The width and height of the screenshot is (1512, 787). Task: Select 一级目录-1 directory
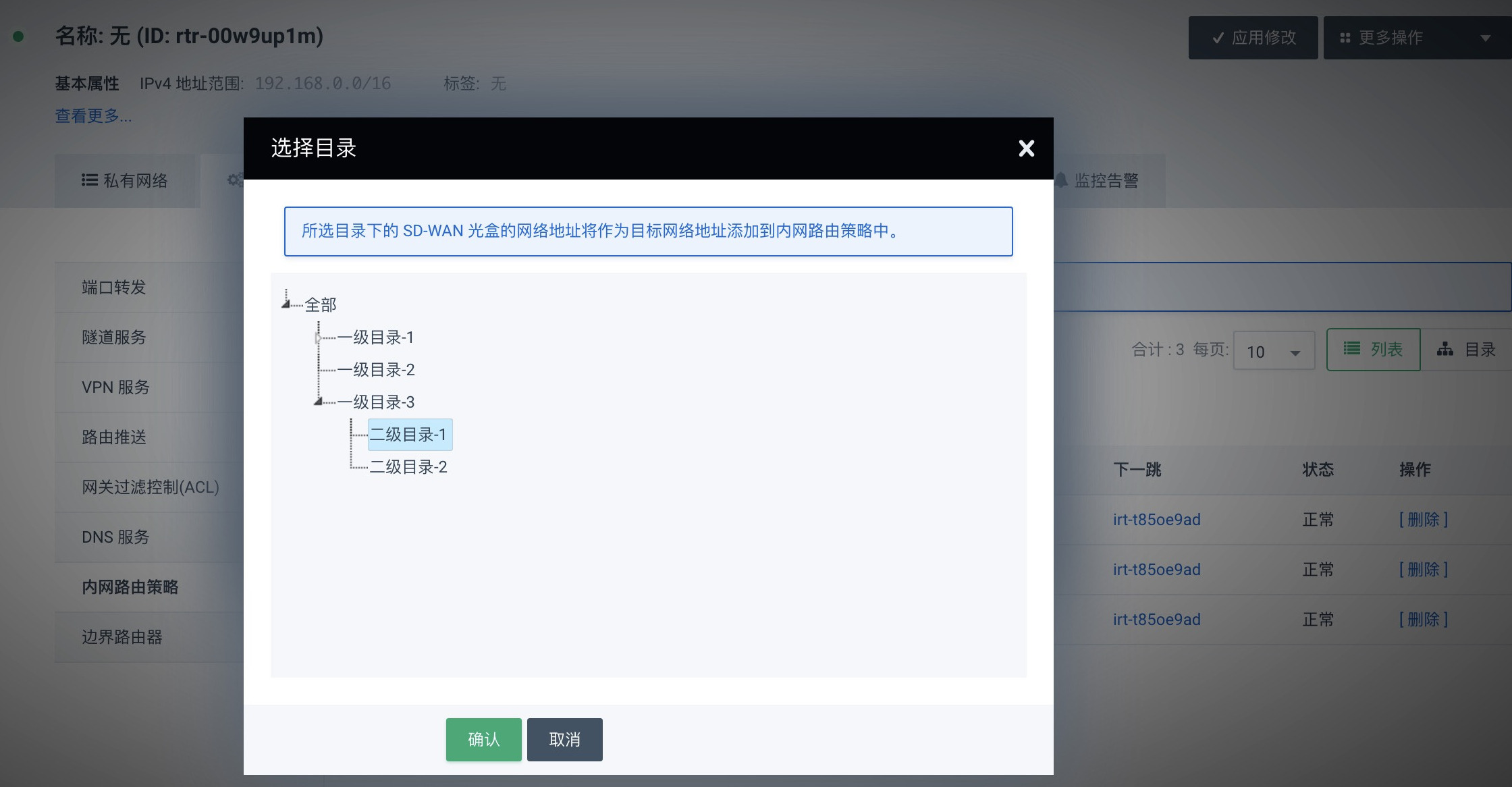(x=375, y=337)
